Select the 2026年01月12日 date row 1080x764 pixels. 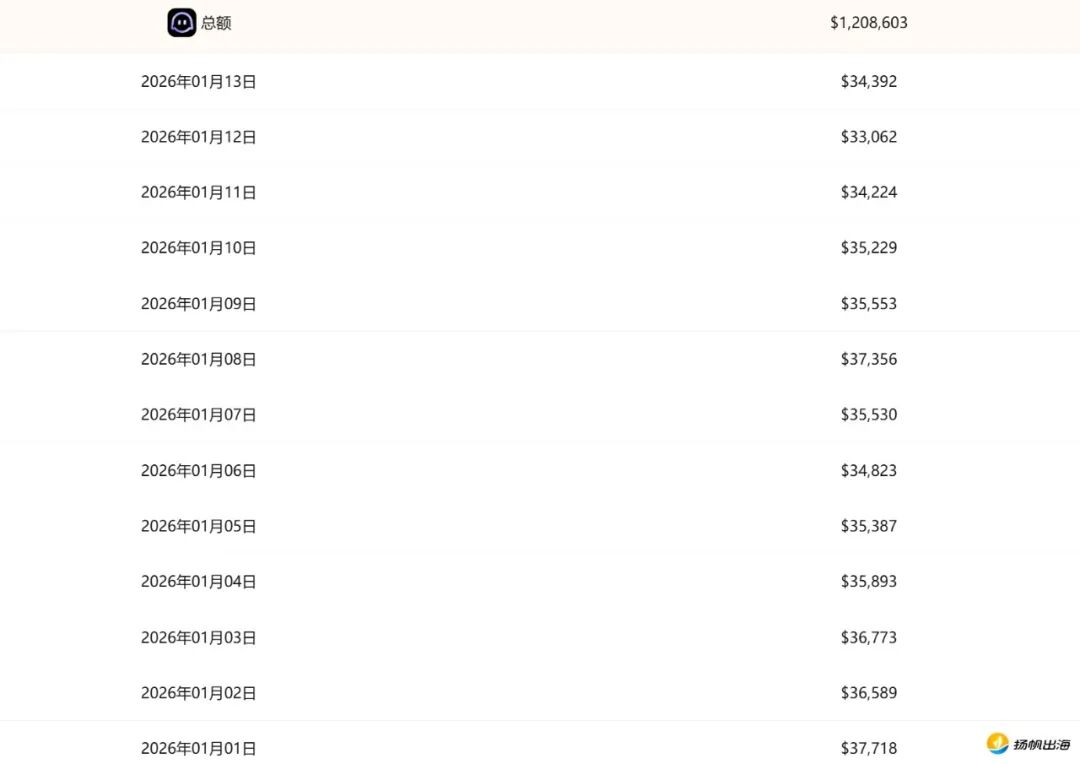198,137
